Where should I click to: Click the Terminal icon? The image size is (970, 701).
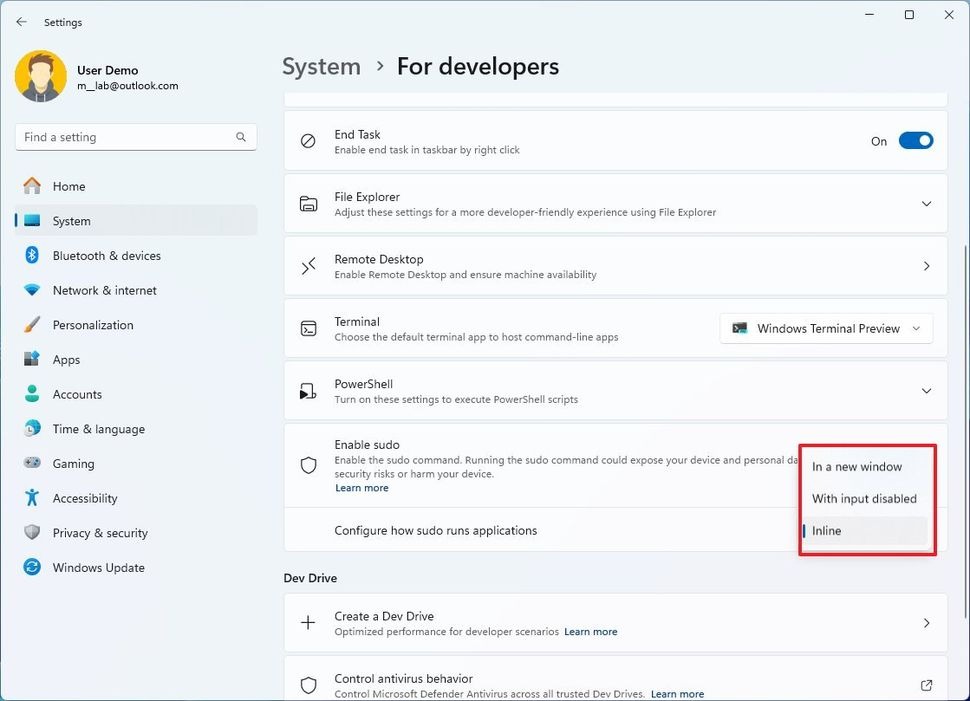[x=308, y=329]
